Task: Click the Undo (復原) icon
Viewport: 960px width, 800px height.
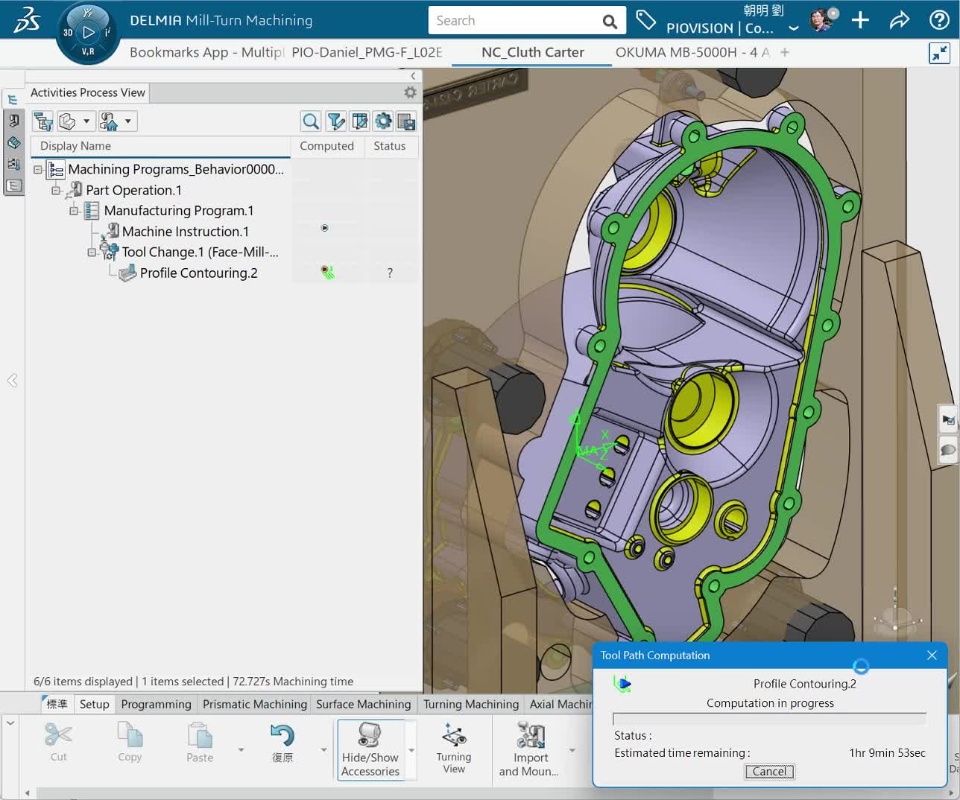Action: (x=282, y=743)
